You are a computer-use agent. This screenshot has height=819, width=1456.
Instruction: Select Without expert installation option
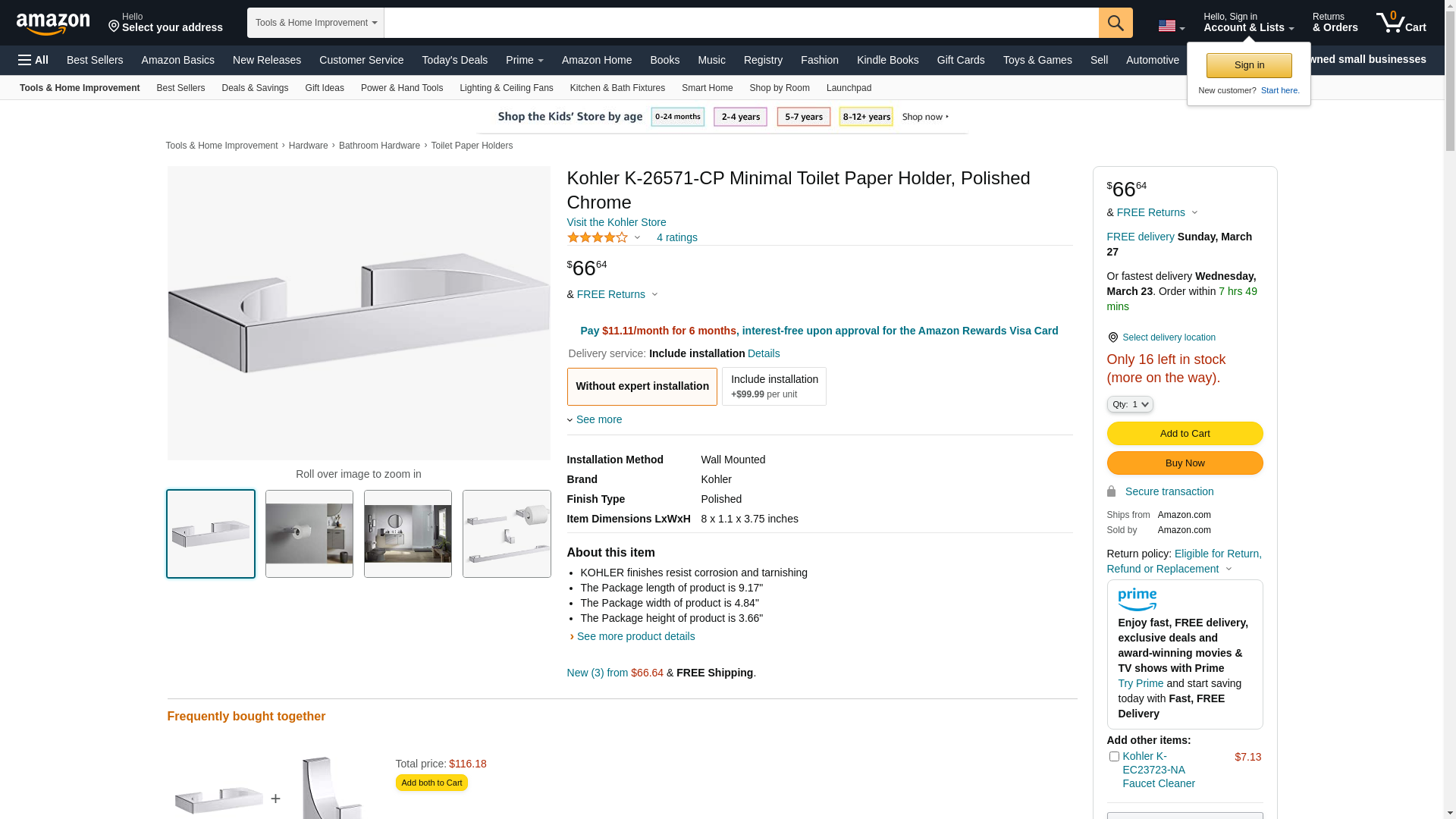point(642,387)
